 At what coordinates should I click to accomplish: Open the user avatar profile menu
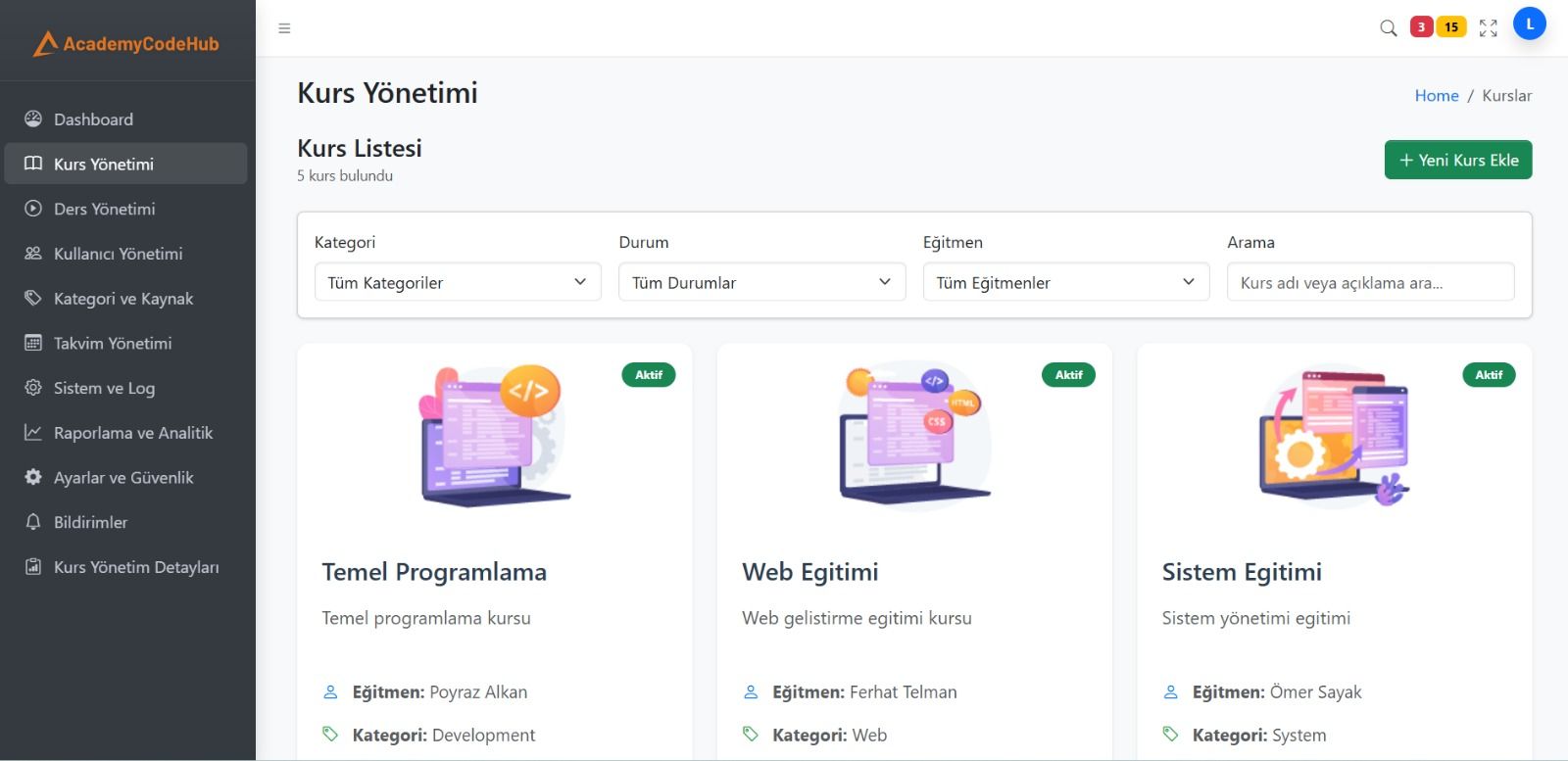click(x=1529, y=24)
